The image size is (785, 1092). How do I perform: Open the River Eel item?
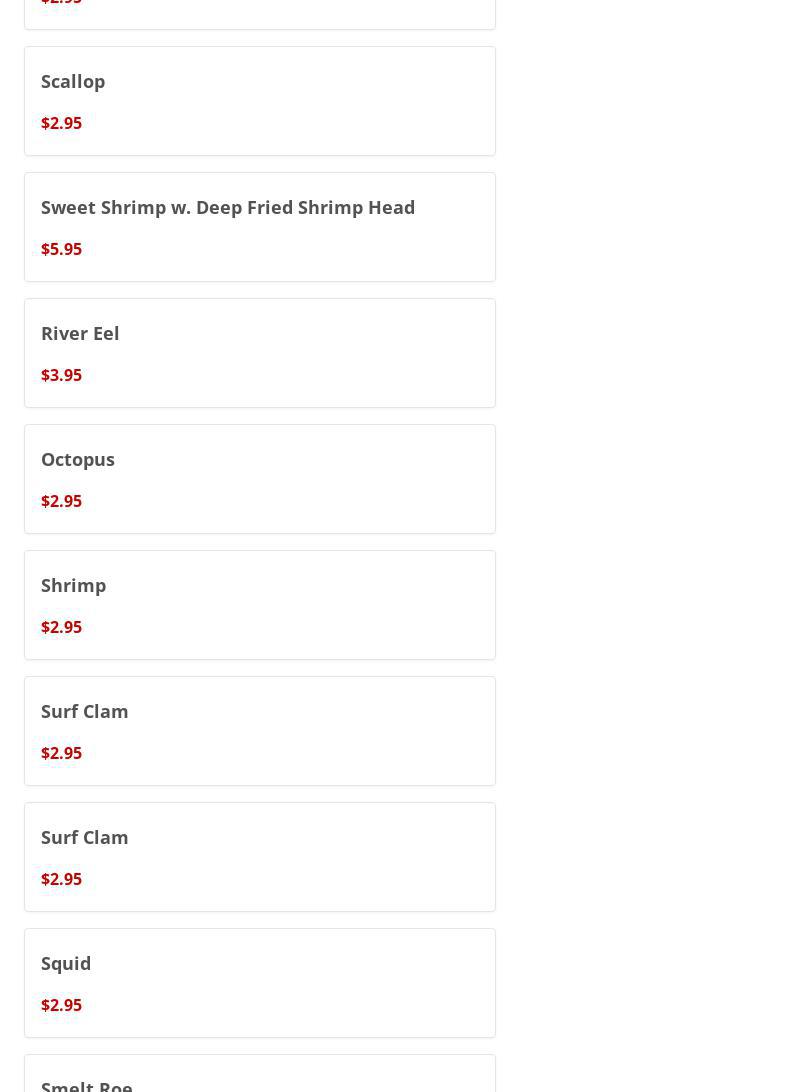point(80,333)
